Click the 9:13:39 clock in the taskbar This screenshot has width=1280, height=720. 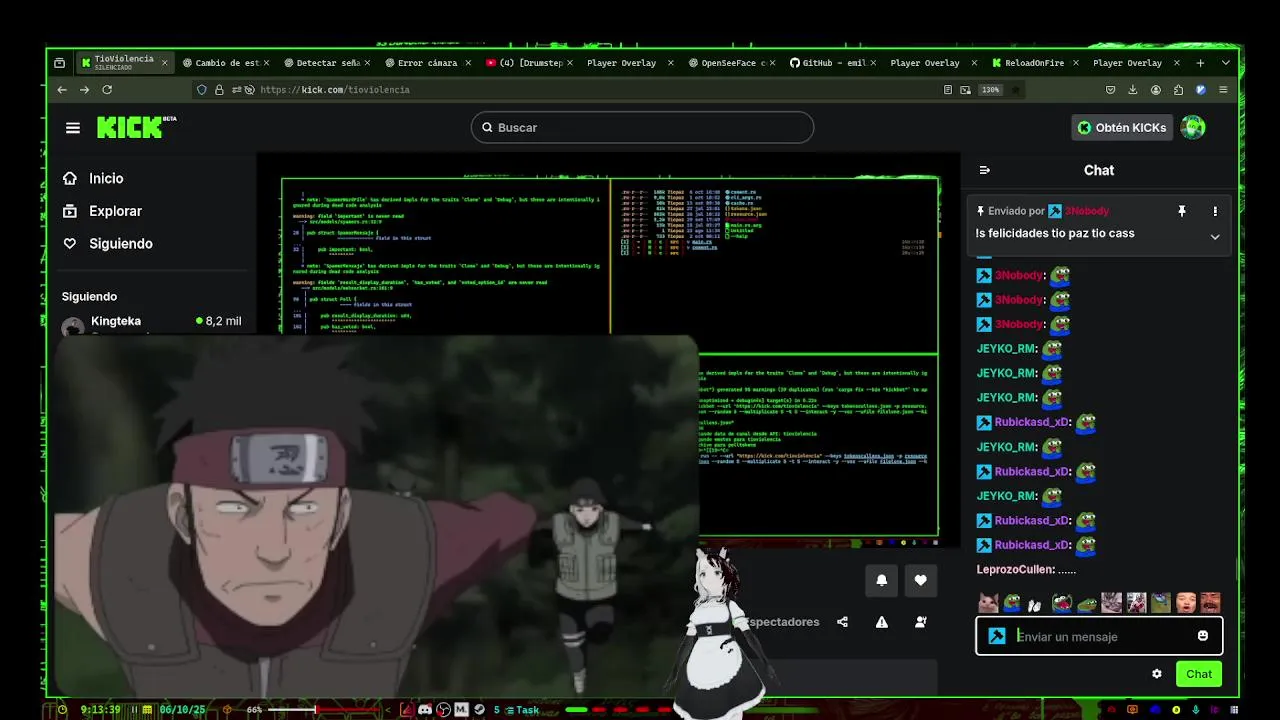[100, 710]
